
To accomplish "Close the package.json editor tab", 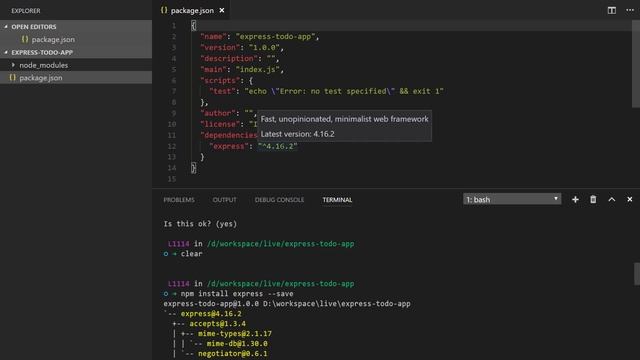I will pos(222,10).
